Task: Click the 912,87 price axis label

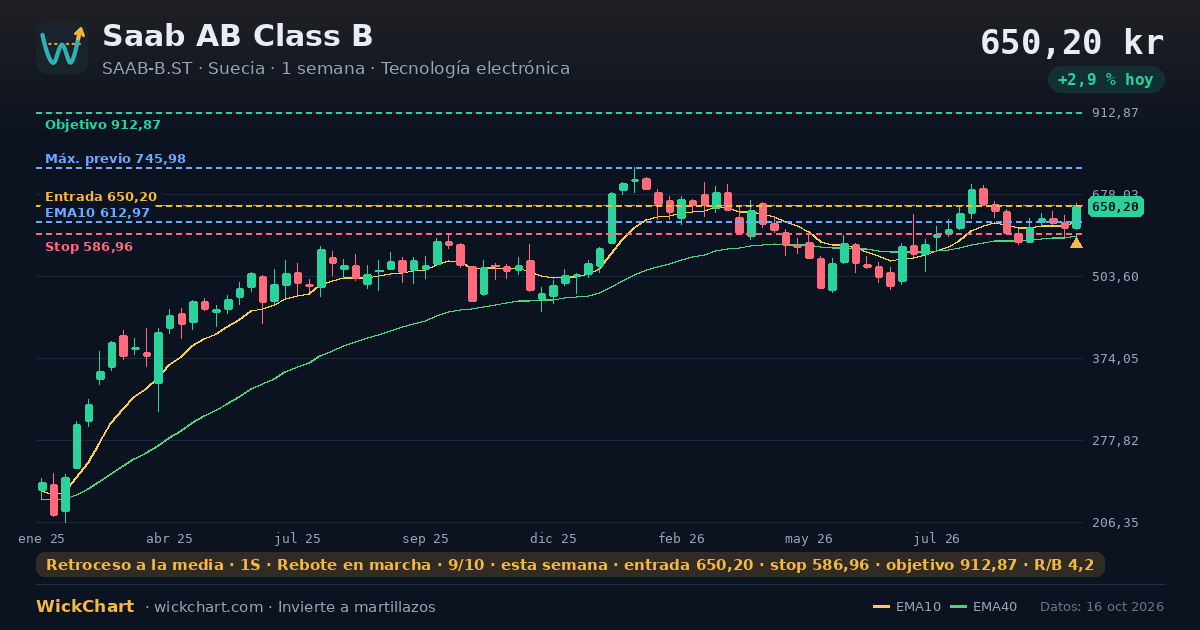Action: (1115, 113)
